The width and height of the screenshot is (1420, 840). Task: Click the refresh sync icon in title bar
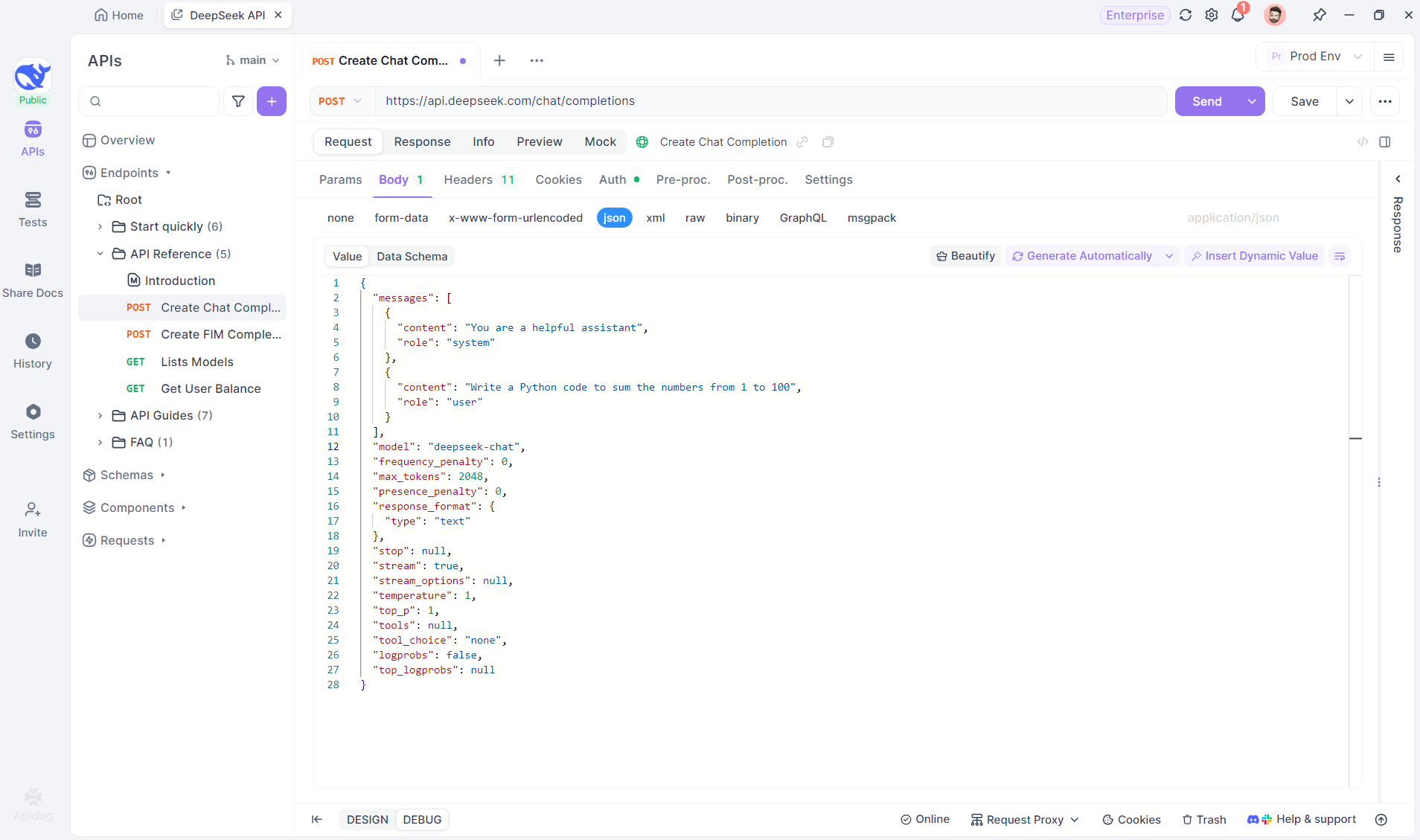(1186, 15)
